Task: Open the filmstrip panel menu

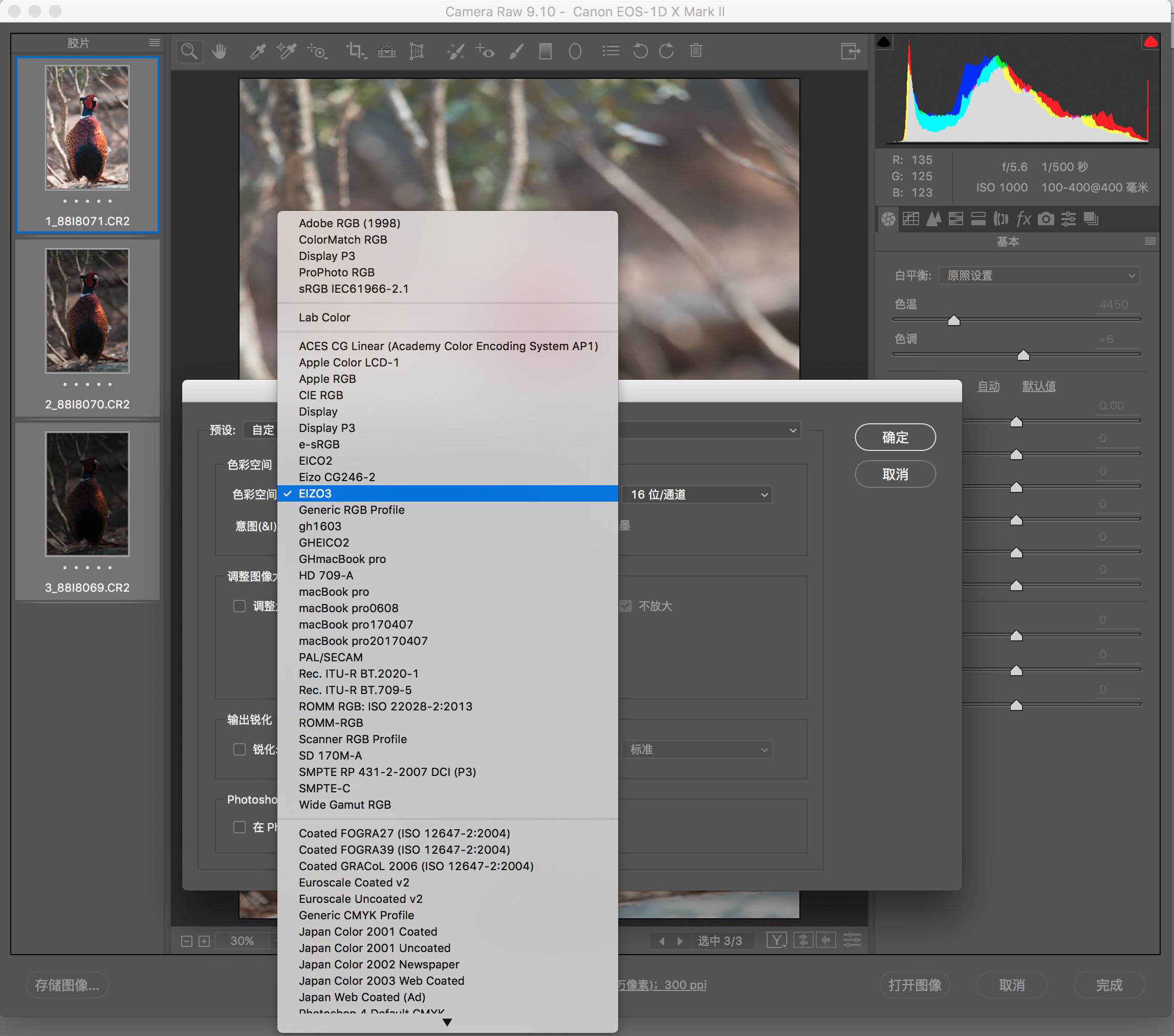Action: pos(154,42)
